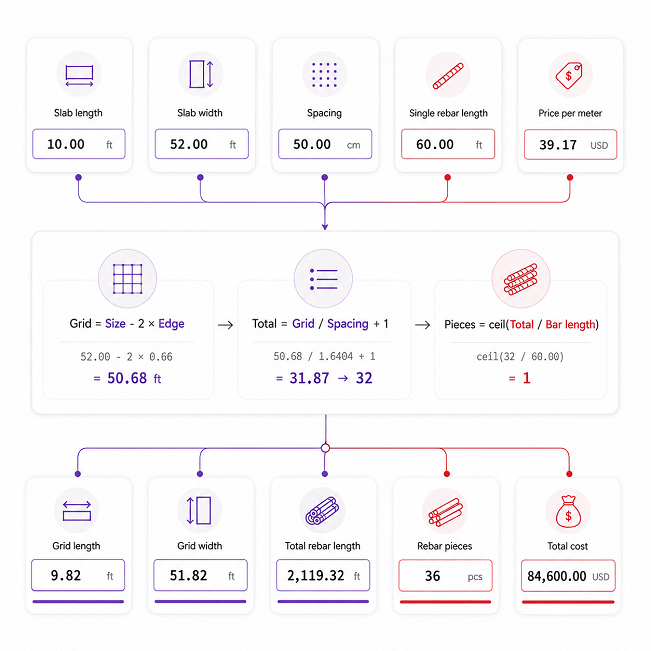651x651 pixels.
Task: Click the Total rebar length icon
Action: 322,511
